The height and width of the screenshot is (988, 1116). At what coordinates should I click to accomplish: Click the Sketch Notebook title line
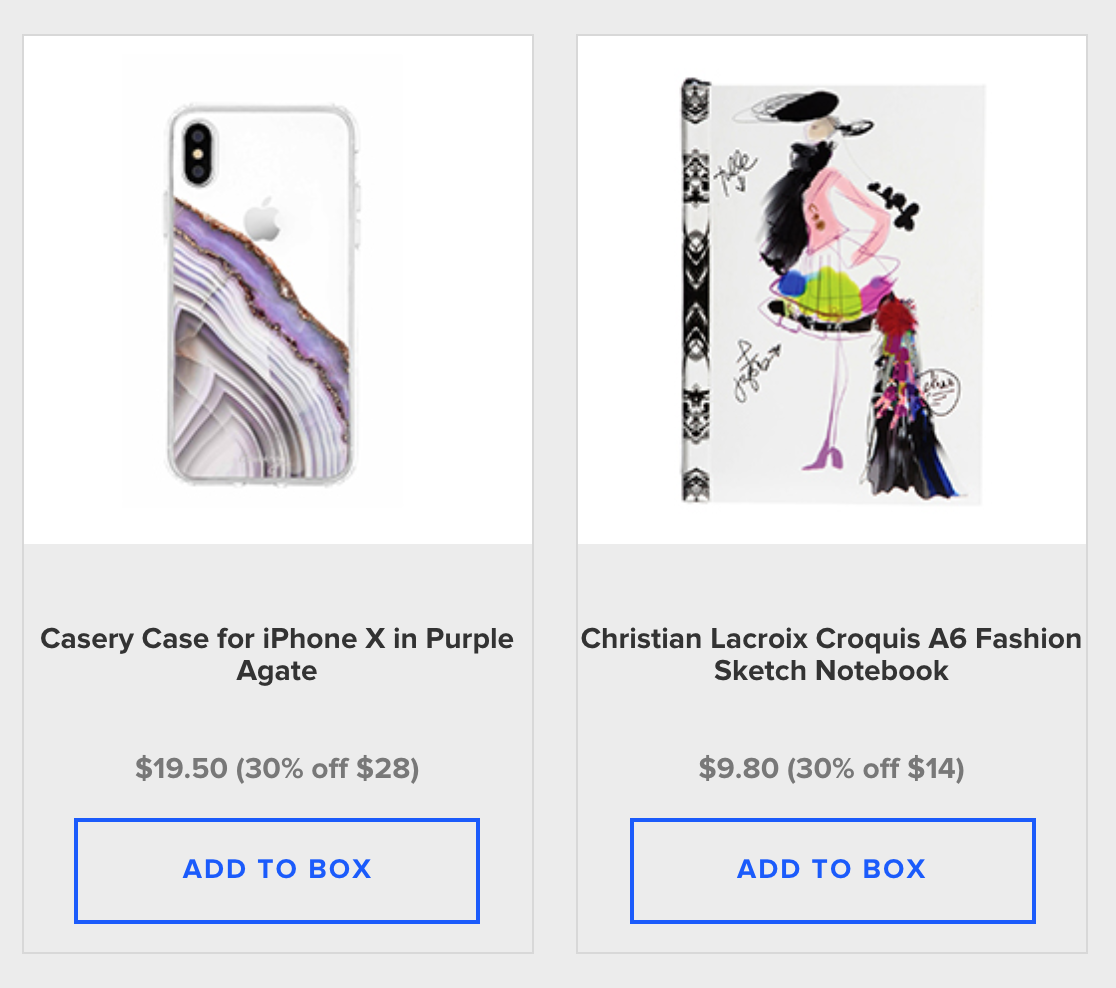click(x=831, y=671)
